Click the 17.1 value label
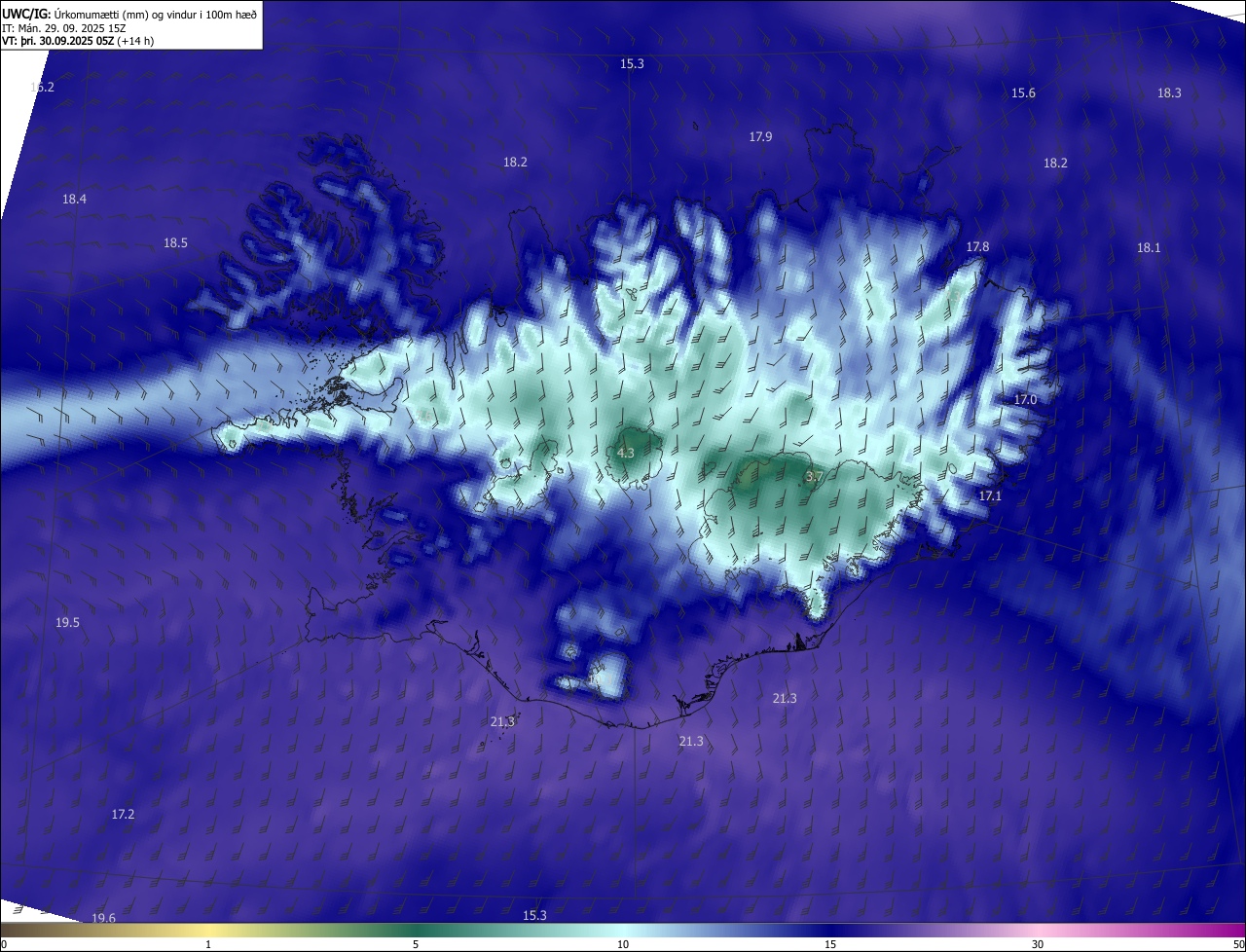Image resolution: width=1246 pixels, height=952 pixels. point(990,496)
